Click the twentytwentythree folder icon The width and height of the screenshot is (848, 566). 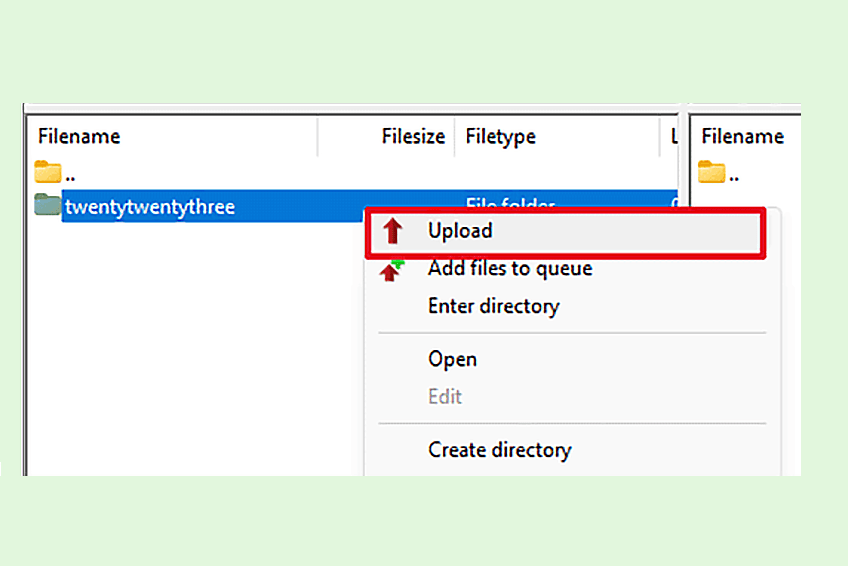point(47,206)
